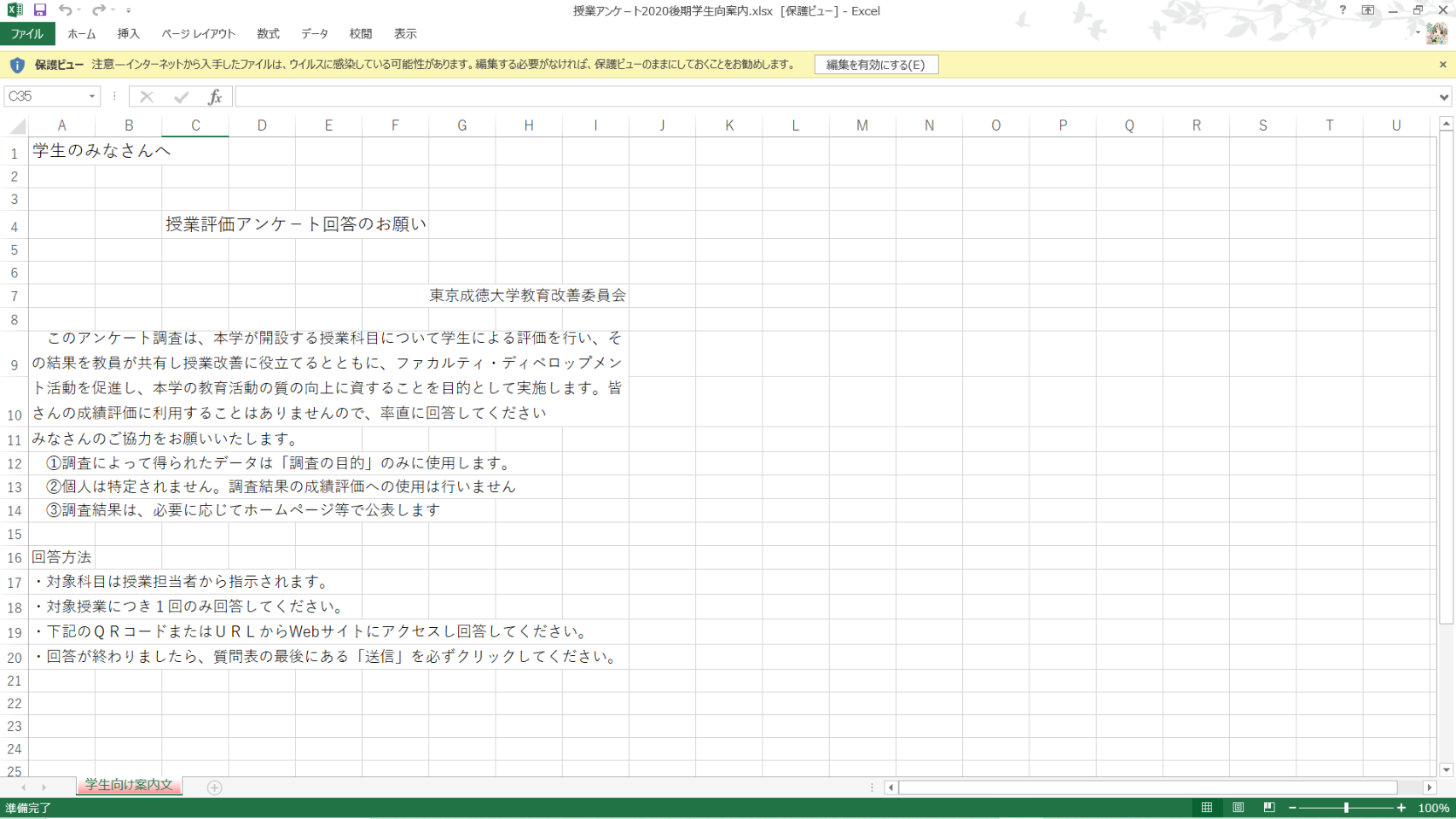Click the insert function fx icon
The width and height of the screenshot is (1456, 819).
coord(215,97)
